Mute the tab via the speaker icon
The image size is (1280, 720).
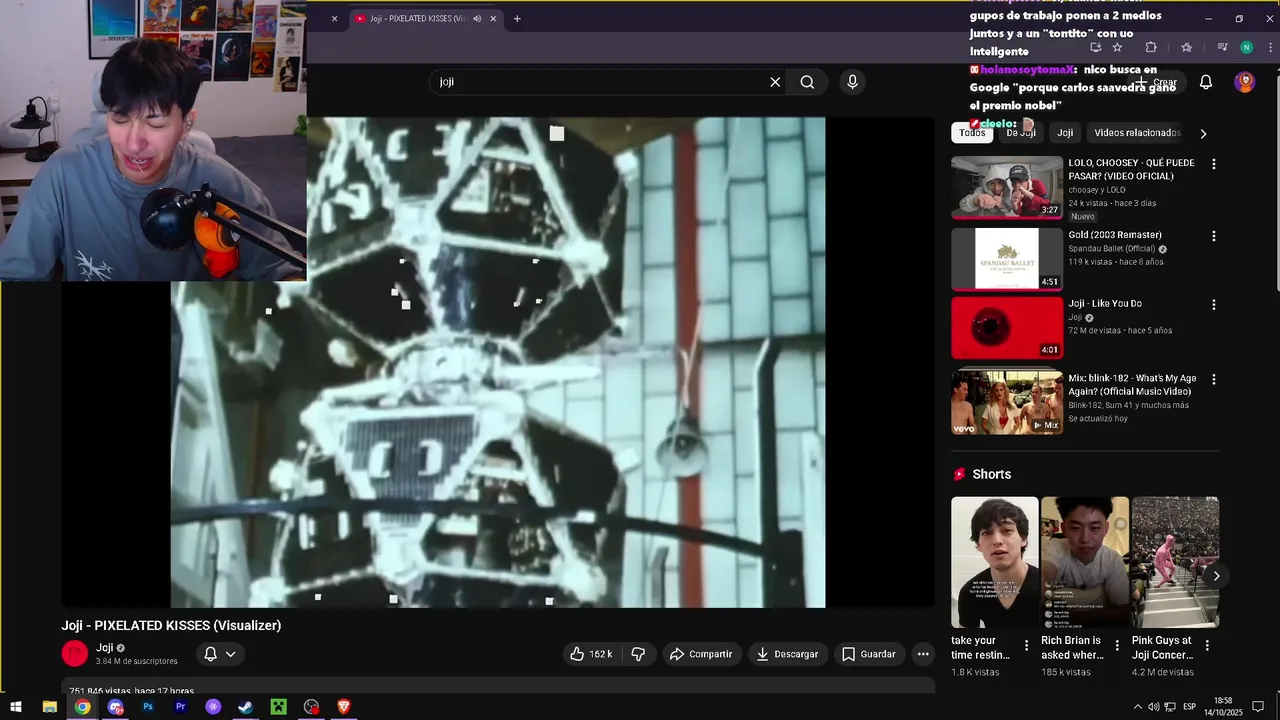pos(477,18)
